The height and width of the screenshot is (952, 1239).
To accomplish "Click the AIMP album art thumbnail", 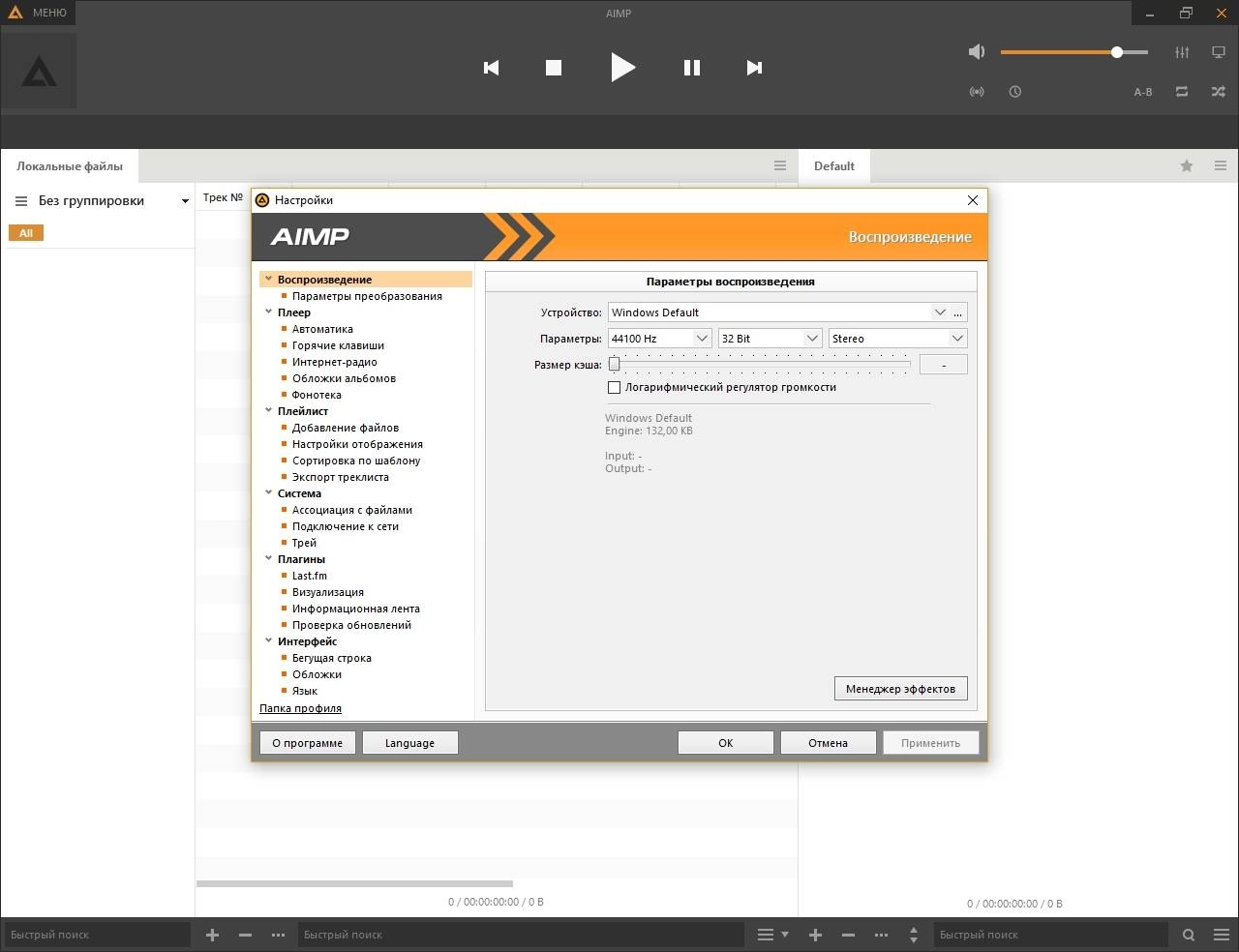I will coord(39,72).
